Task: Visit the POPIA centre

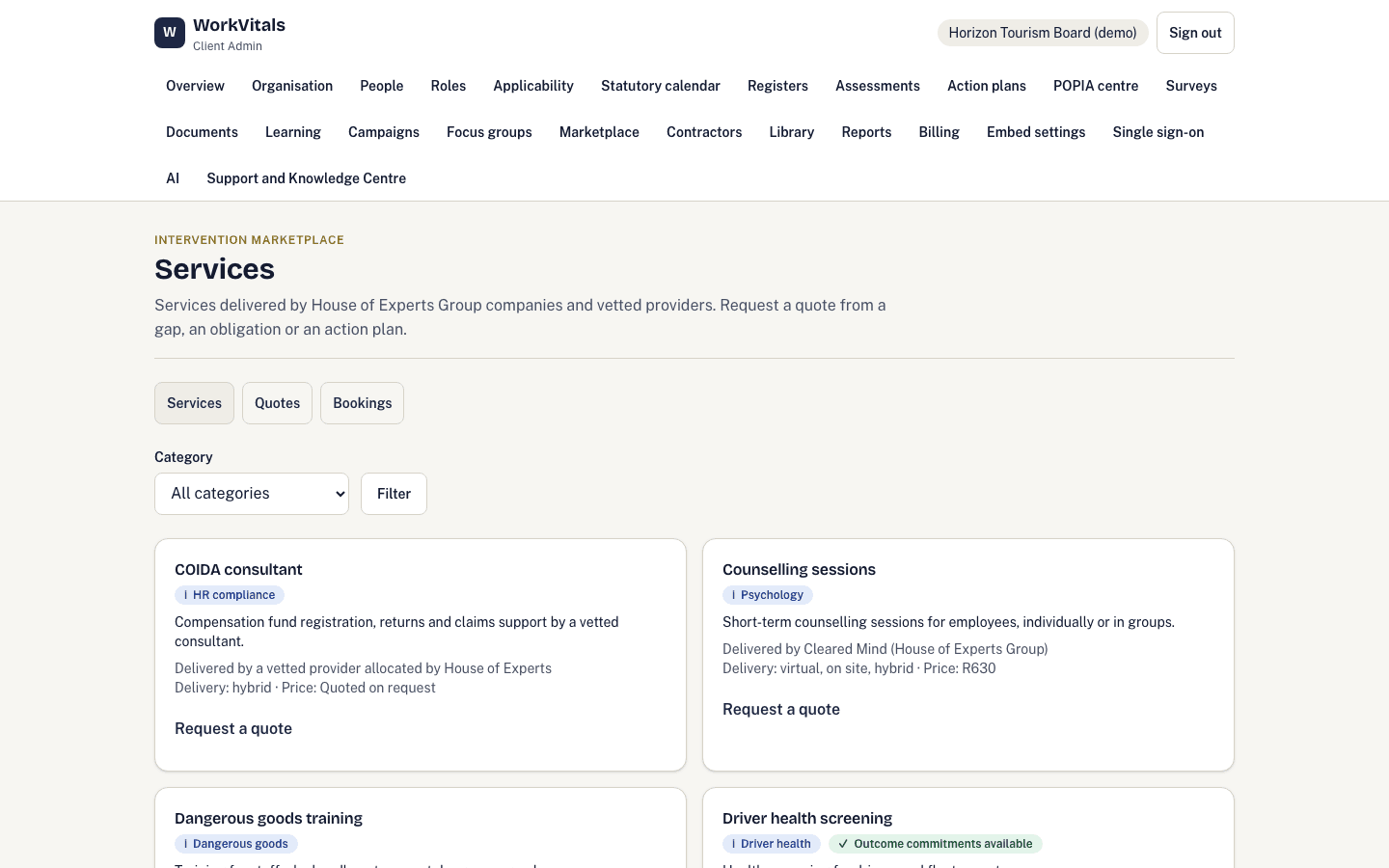Action: click(x=1096, y=86)
